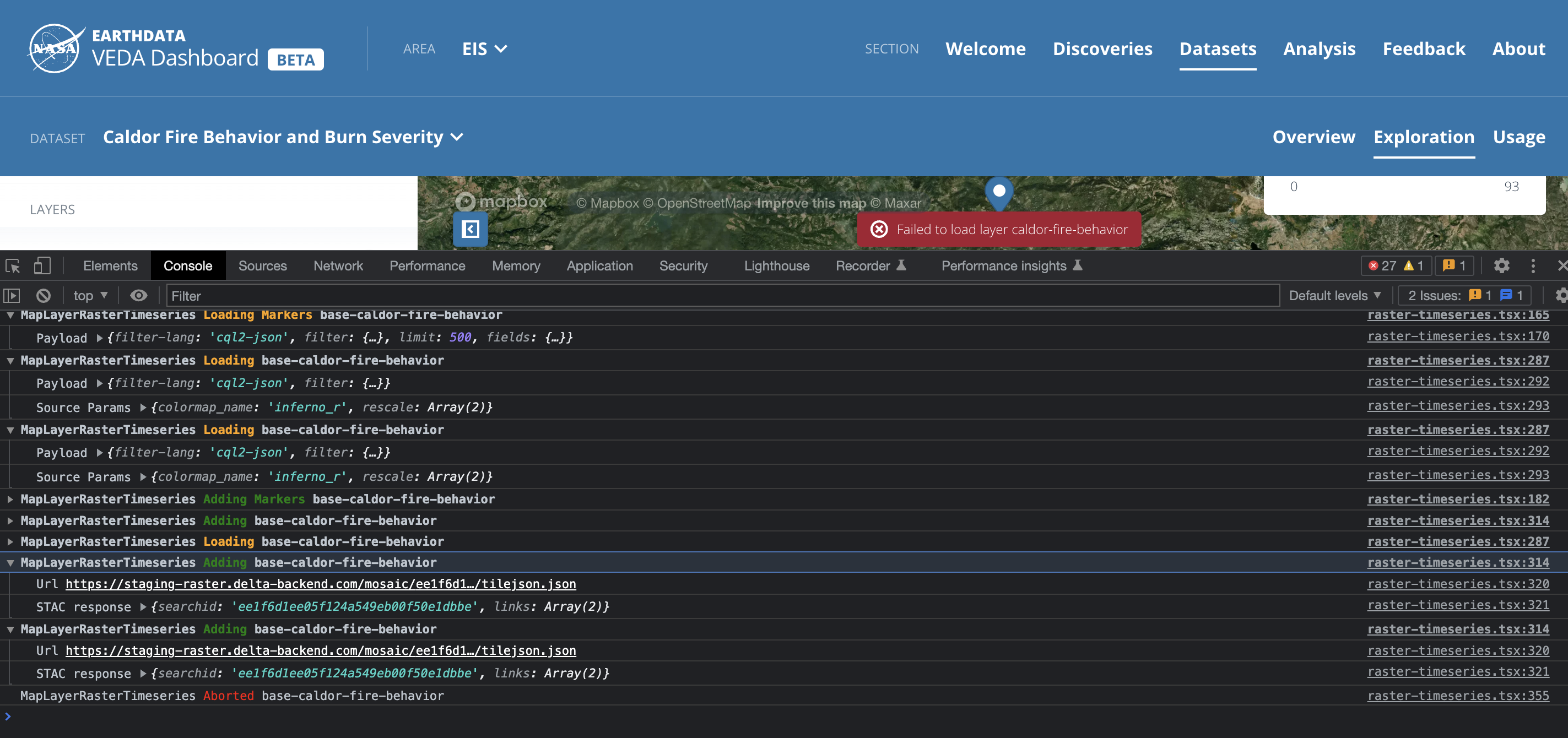Toggle the device toolbar emulation icon
The width and height of the screenshot is (1568, 738).
pyautogui.click(x=41, y=265)
